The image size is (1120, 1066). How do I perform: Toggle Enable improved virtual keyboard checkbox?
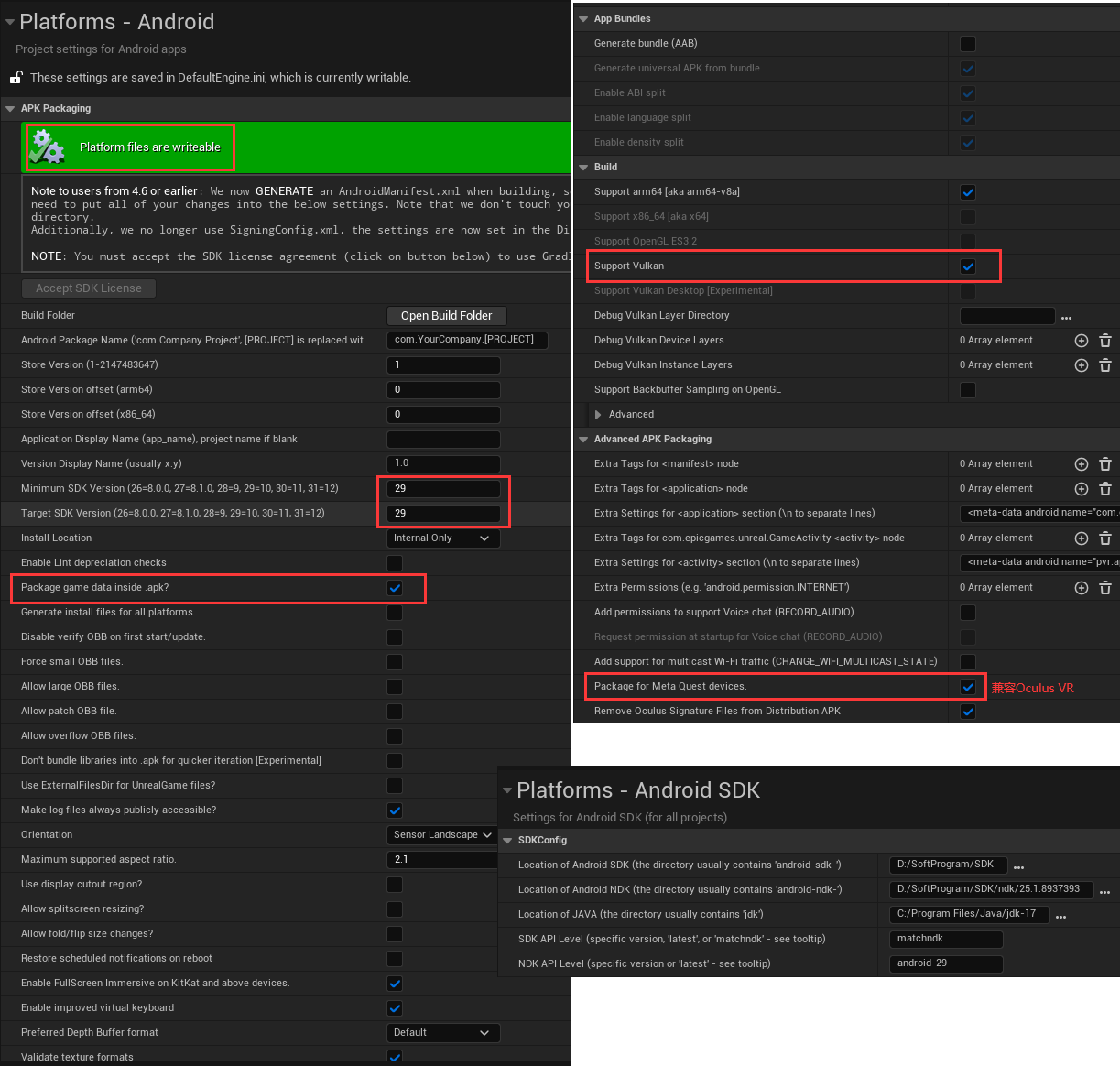tap(395, 1008)
